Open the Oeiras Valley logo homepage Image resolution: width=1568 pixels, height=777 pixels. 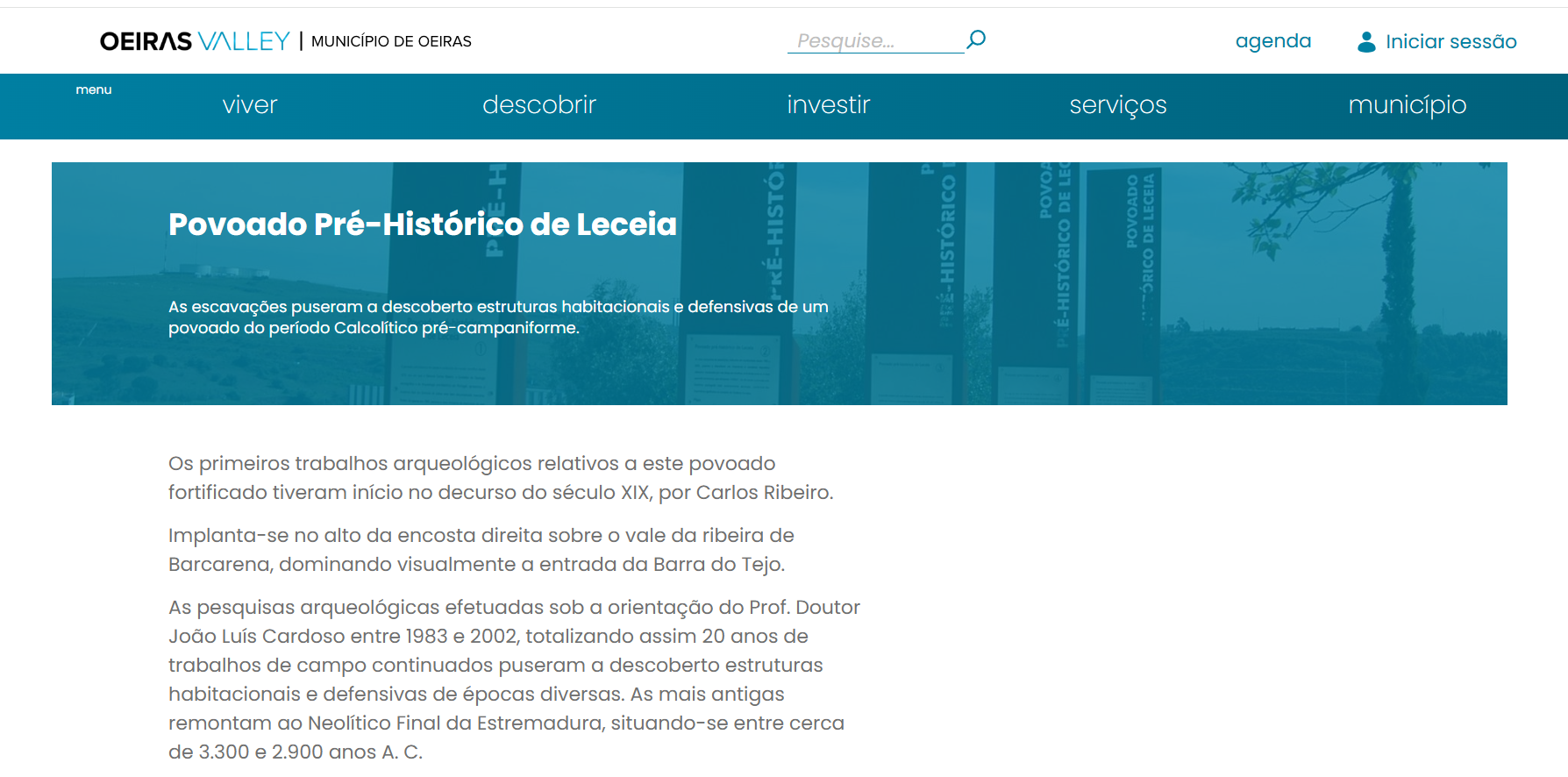tap(195, 41)
